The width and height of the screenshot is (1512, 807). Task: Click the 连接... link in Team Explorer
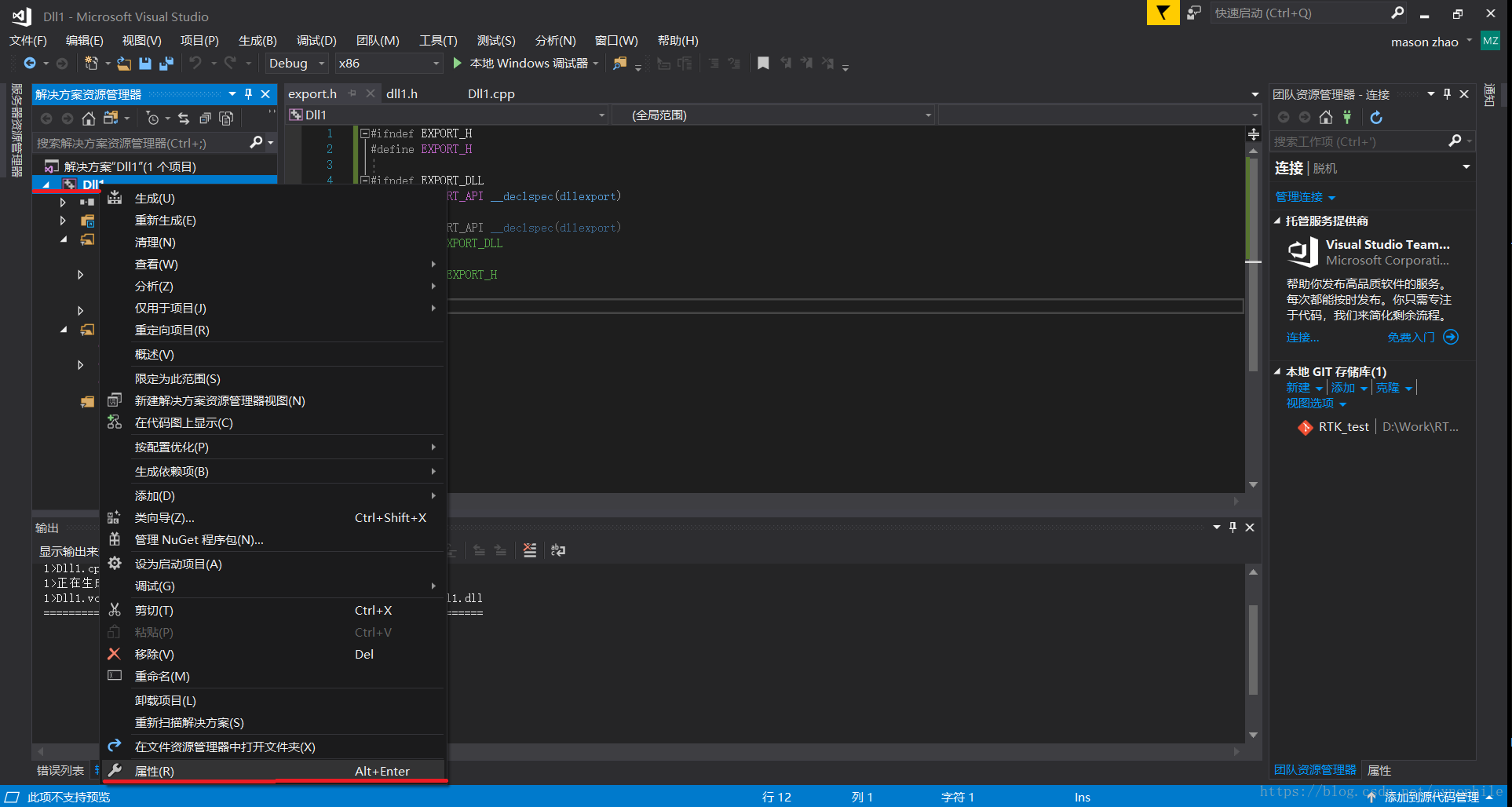click(x=1302, y=338)
